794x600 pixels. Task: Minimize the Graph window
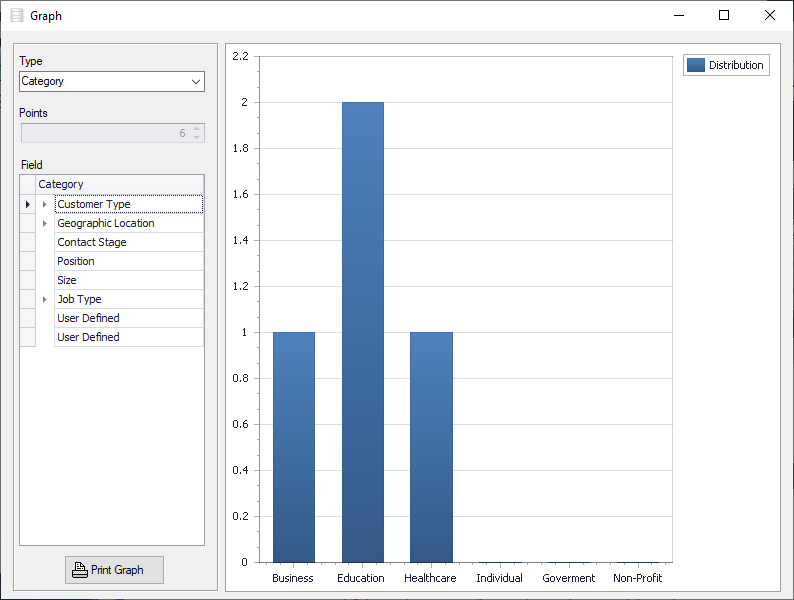(679, 16)
